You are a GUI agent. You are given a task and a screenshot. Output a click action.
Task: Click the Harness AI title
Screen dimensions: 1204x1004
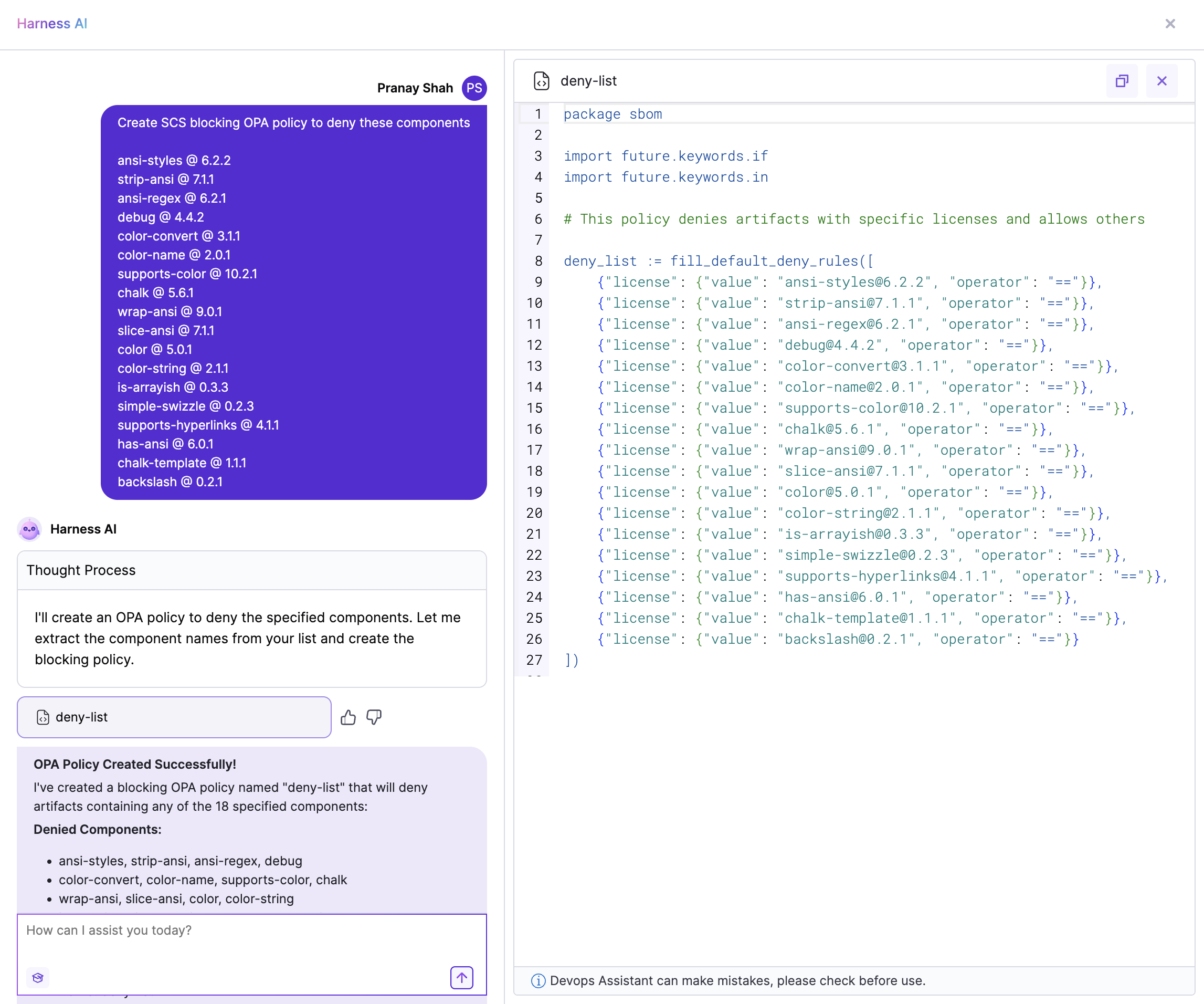pos(52,24)
